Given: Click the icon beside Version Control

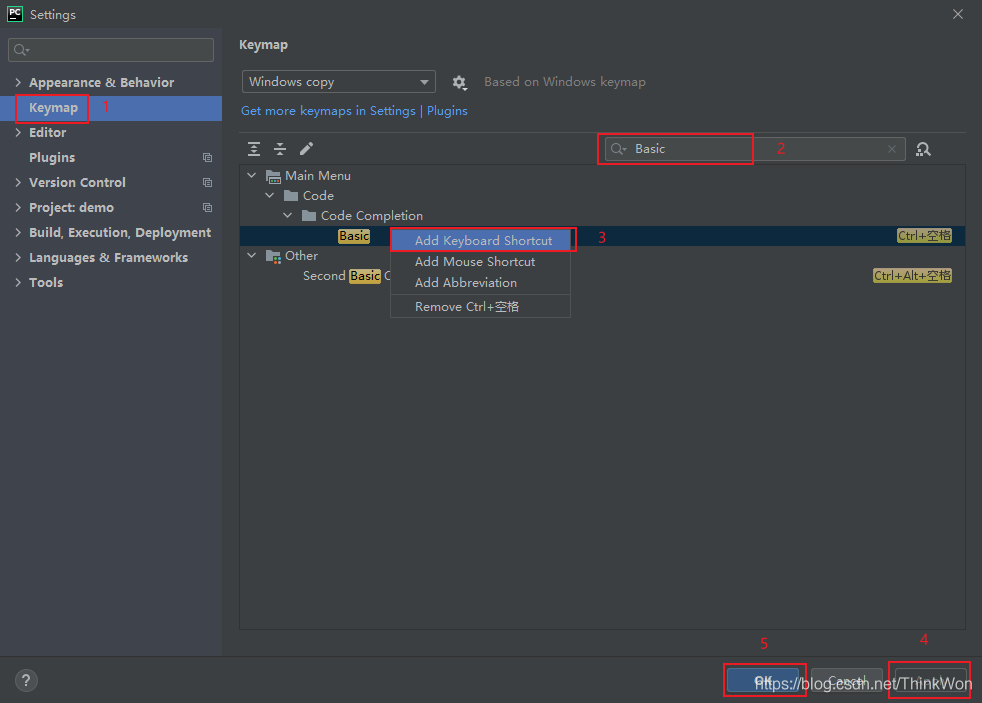Looking at the screenshot, I should coord(207,183).
